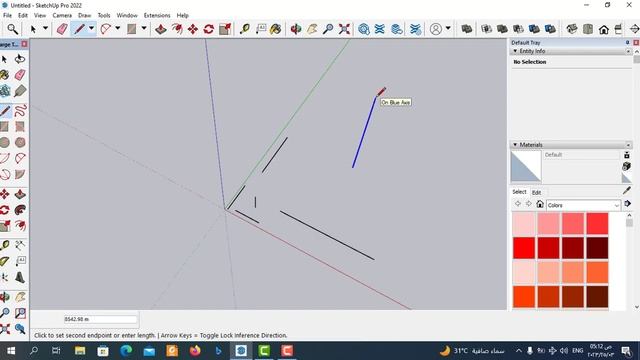Image resolution: width=640 pixels, height=360 pixels.
Task: Open the File menu
Action: click(x=7, y=16)
